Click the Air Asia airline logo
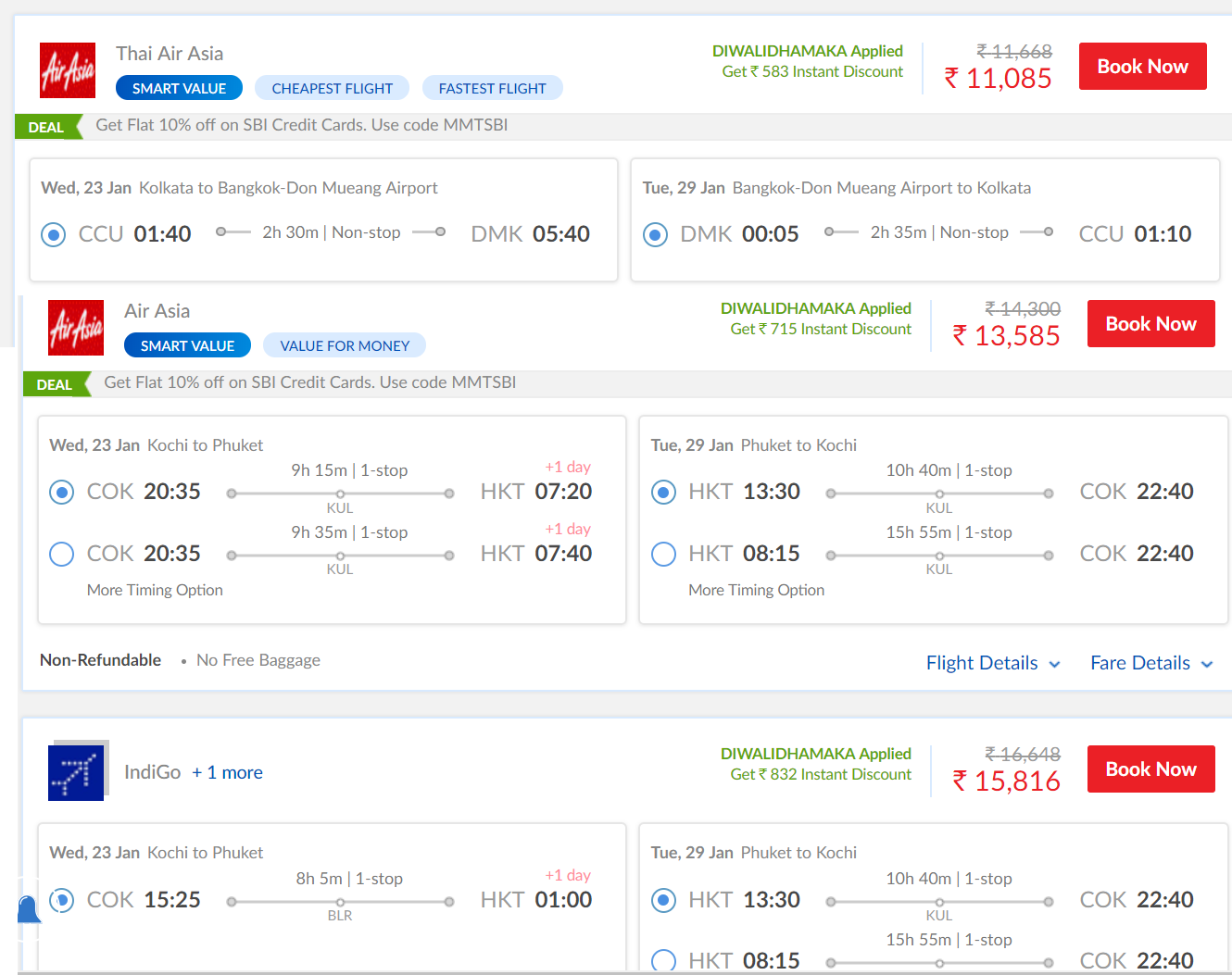This screenshot has height=975, width=1232. coord(76,327)
